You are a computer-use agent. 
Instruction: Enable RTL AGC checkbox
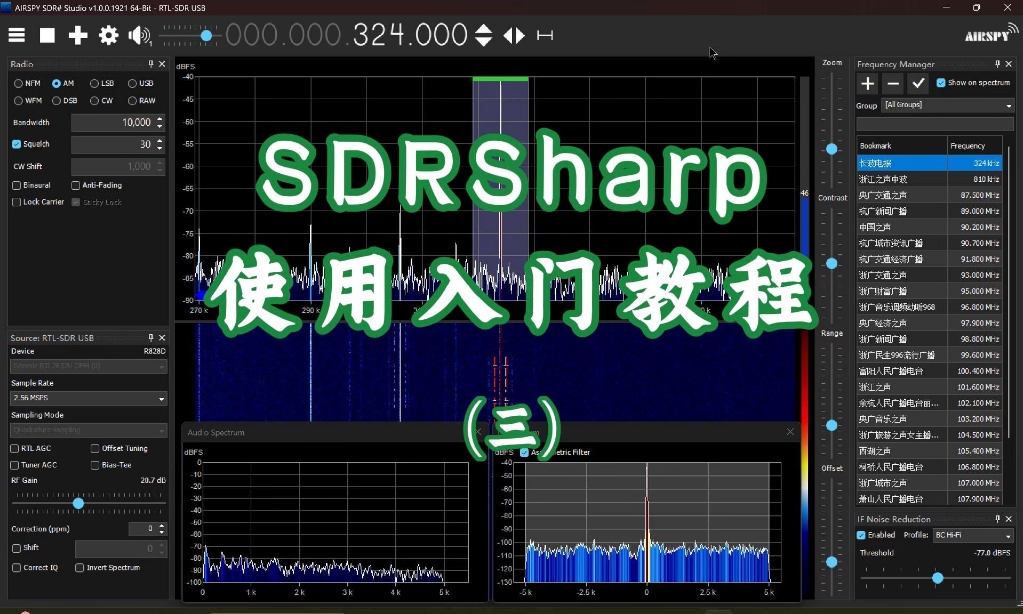14,448
